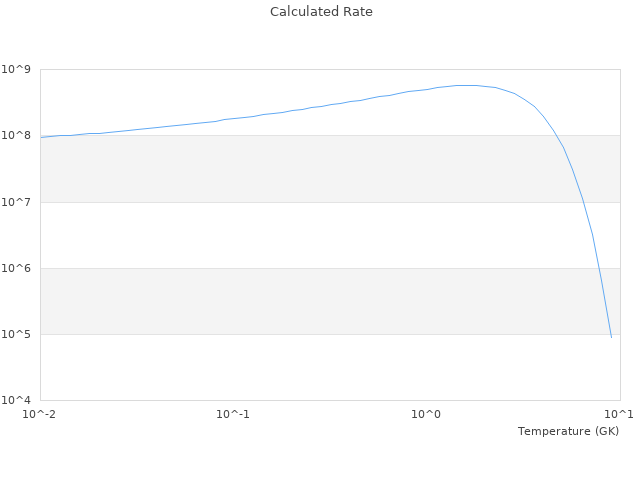Click the peak of the blue rate curve

(466, 85)
